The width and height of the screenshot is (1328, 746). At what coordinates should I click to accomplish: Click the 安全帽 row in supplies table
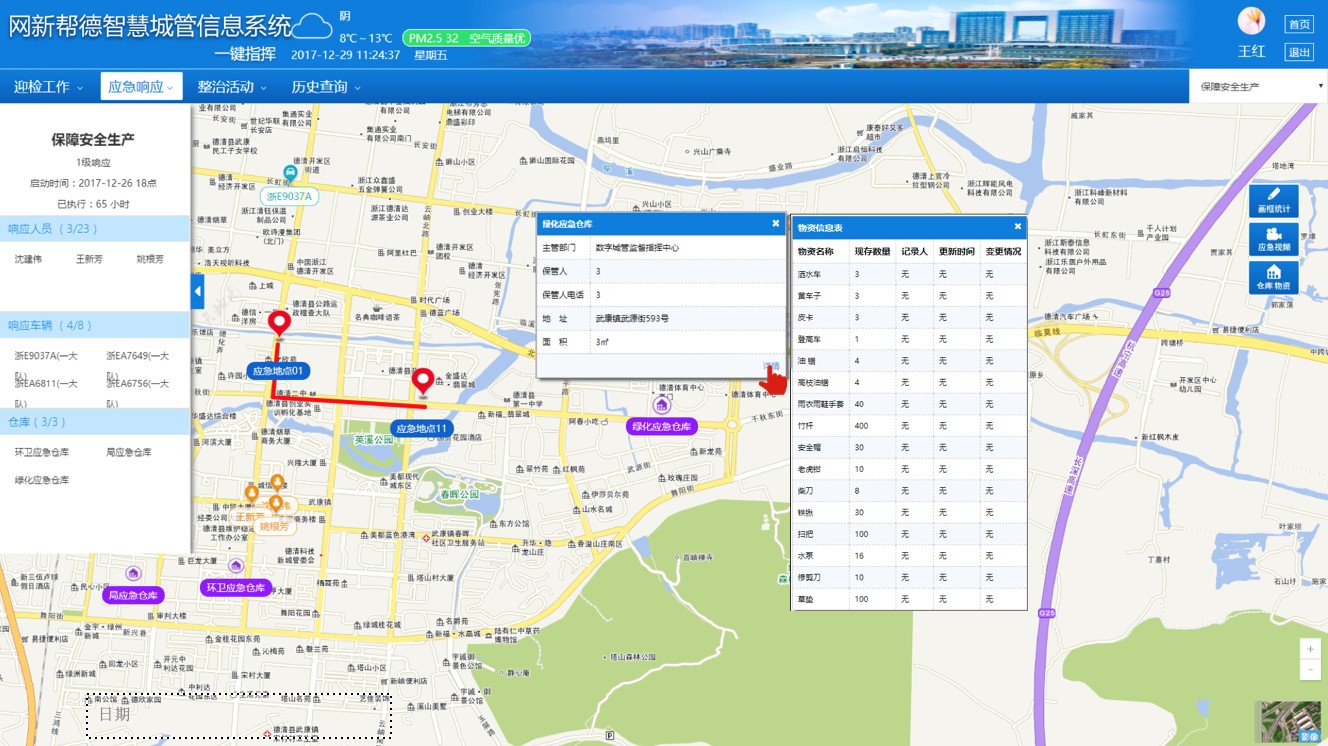coord(909,447)
